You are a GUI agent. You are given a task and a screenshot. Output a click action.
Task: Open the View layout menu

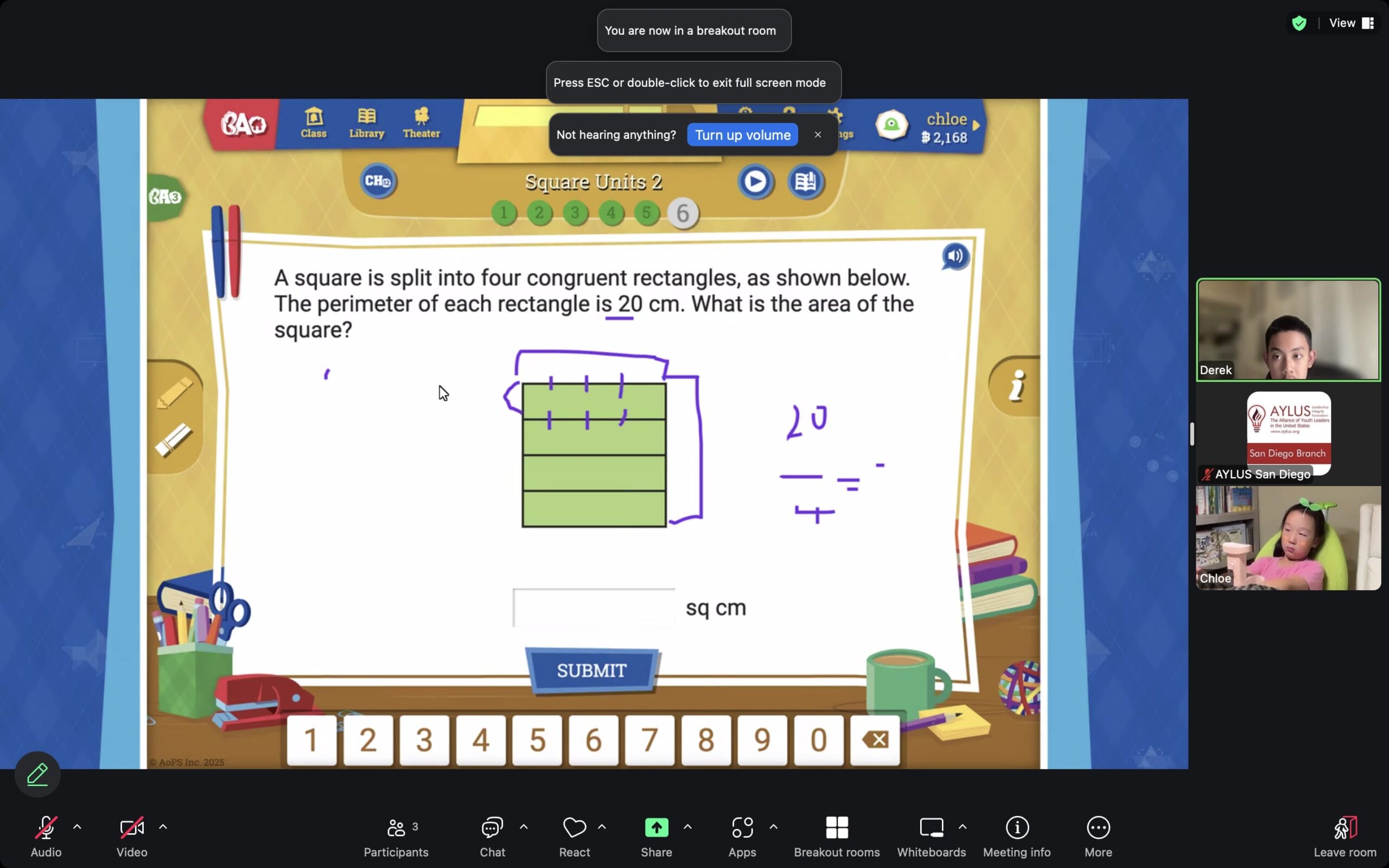[x=1350, y=23]
